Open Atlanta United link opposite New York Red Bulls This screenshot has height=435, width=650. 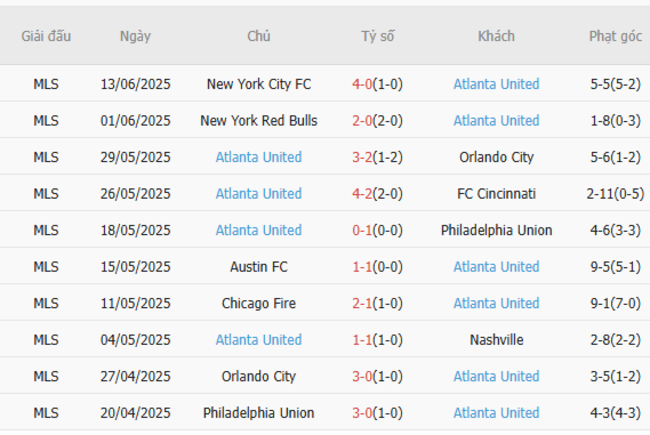tap(496, 121)
